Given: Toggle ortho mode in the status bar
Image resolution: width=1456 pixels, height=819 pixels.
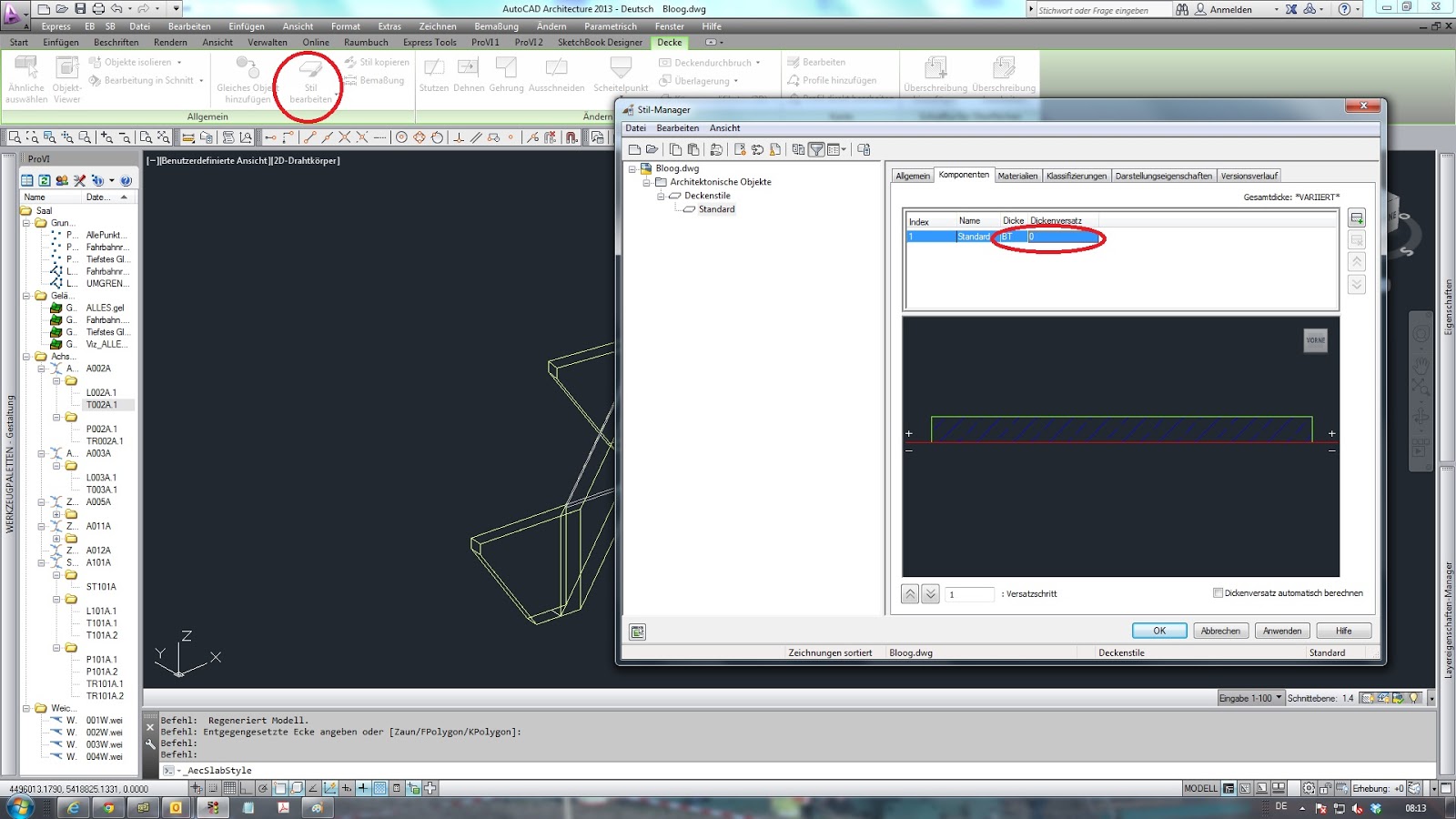Looking at the screenshot, I should (247, 788).
